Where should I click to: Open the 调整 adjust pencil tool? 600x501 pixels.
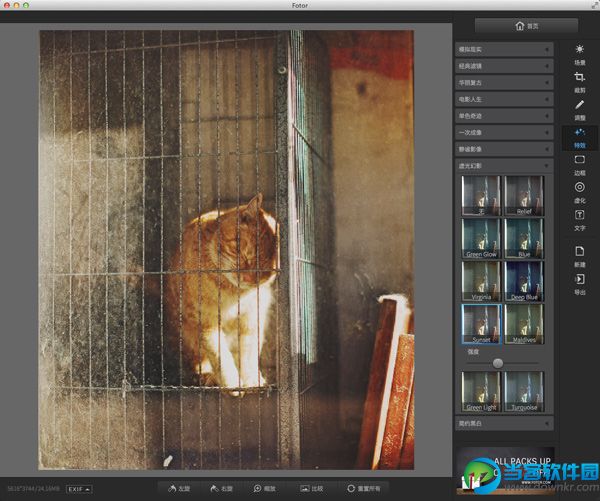(580, 106)
